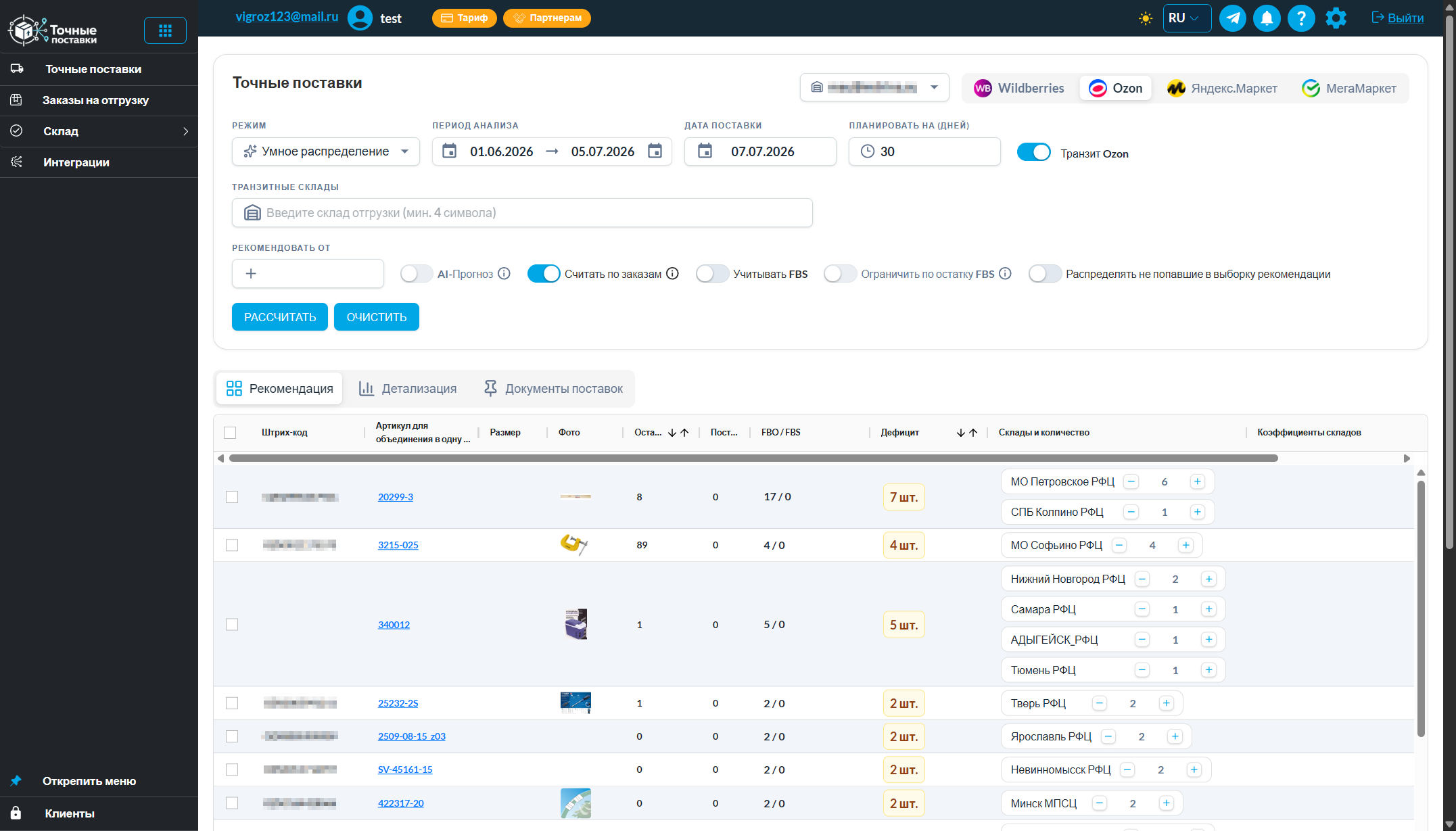The image size is (1456, 831).
Task: Decrease quantity for МО Софьино РФЦ
Action: [1119, 545]
